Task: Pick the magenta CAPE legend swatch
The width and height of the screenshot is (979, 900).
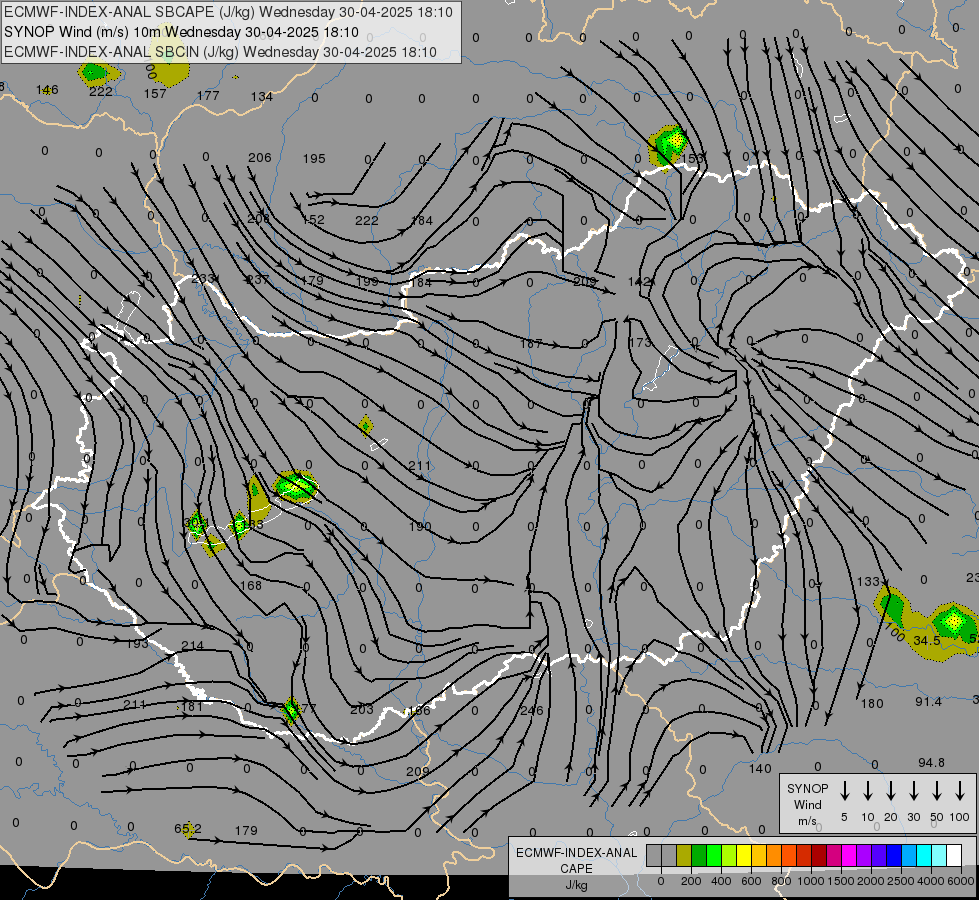Action: pyautogui.click(x=849, y=856)
